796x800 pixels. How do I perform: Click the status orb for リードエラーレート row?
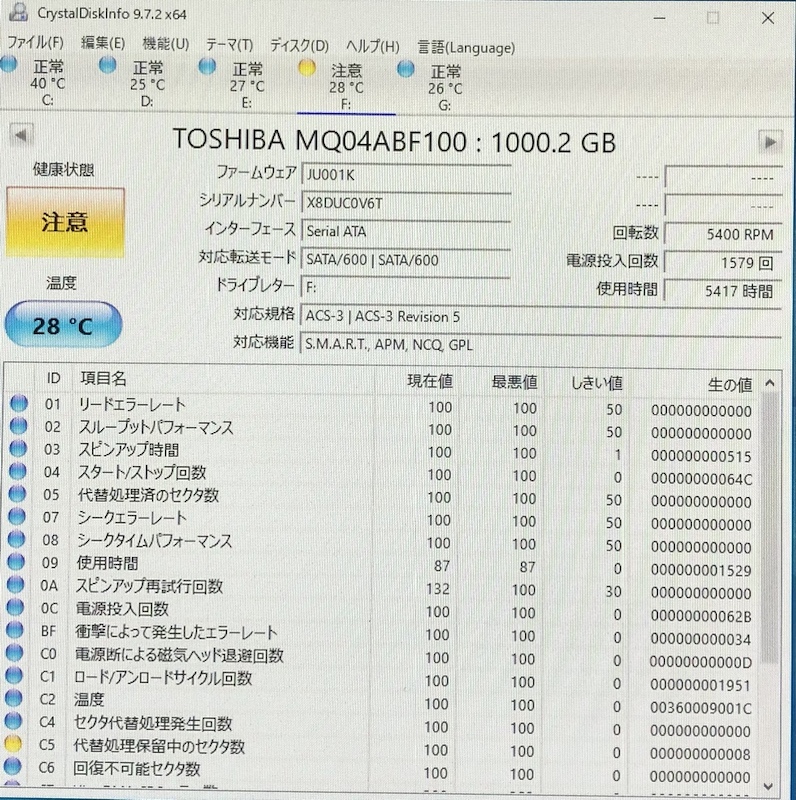point(19,403)
